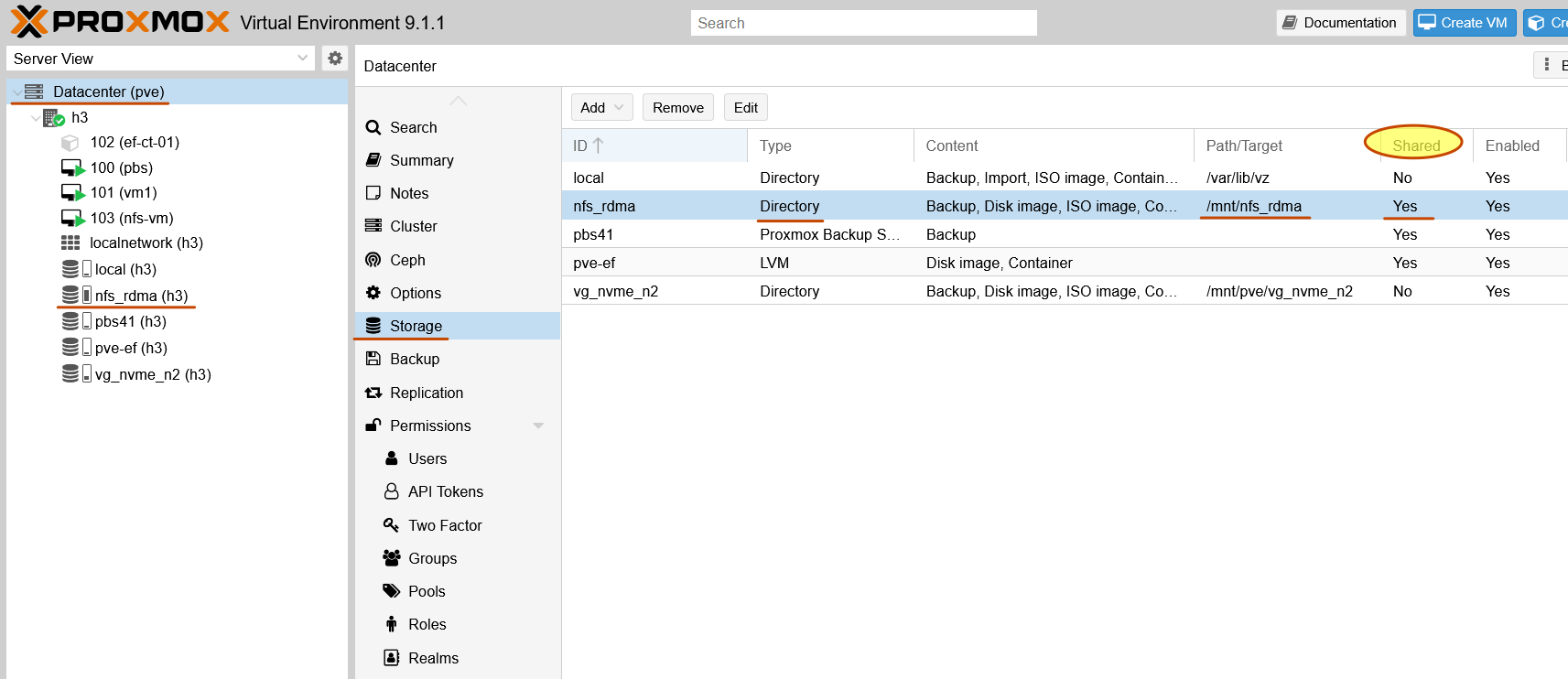Viewport: 1568px width, 679px height.
Task: Click the Create VM button
Action: coord(1465,23)
